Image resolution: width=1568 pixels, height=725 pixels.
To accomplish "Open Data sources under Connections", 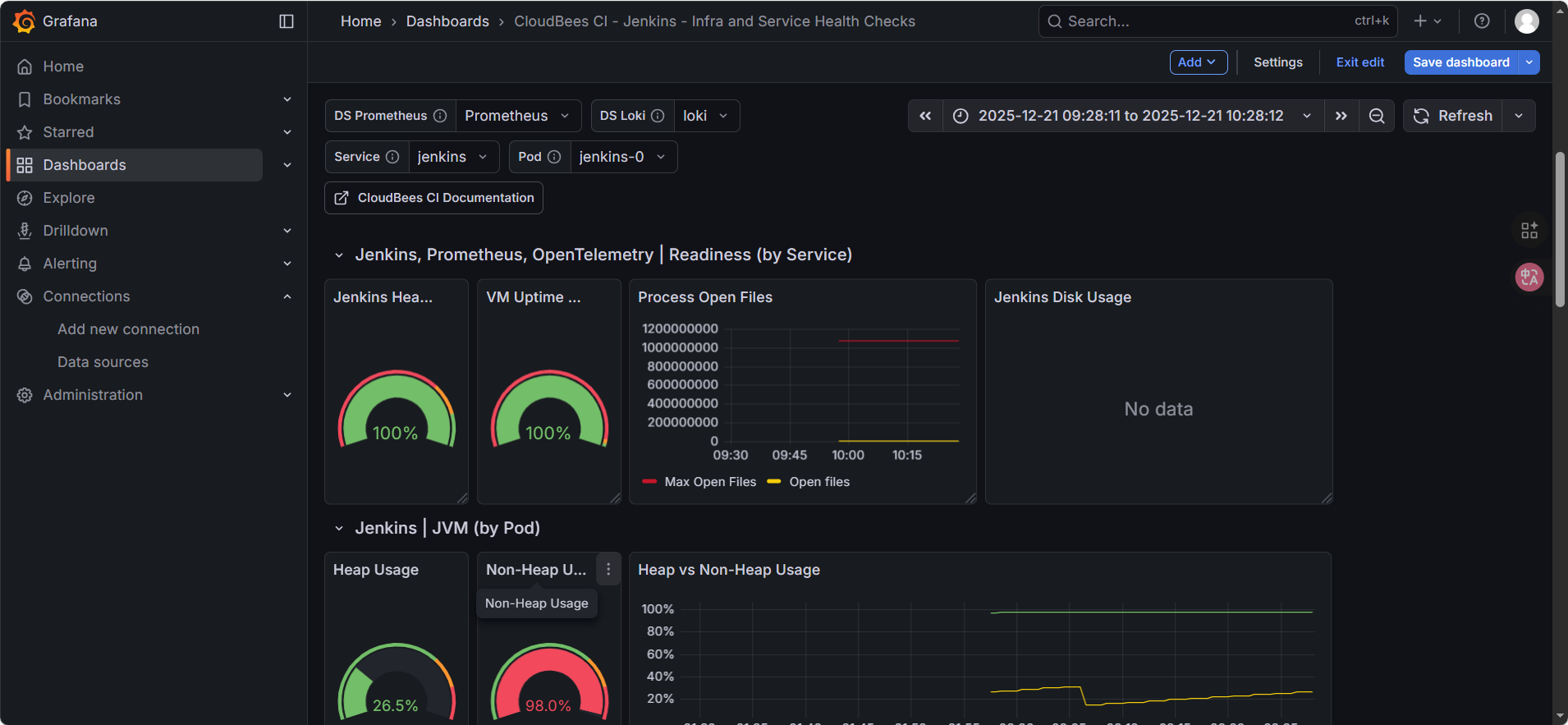I will pos(103,362).
